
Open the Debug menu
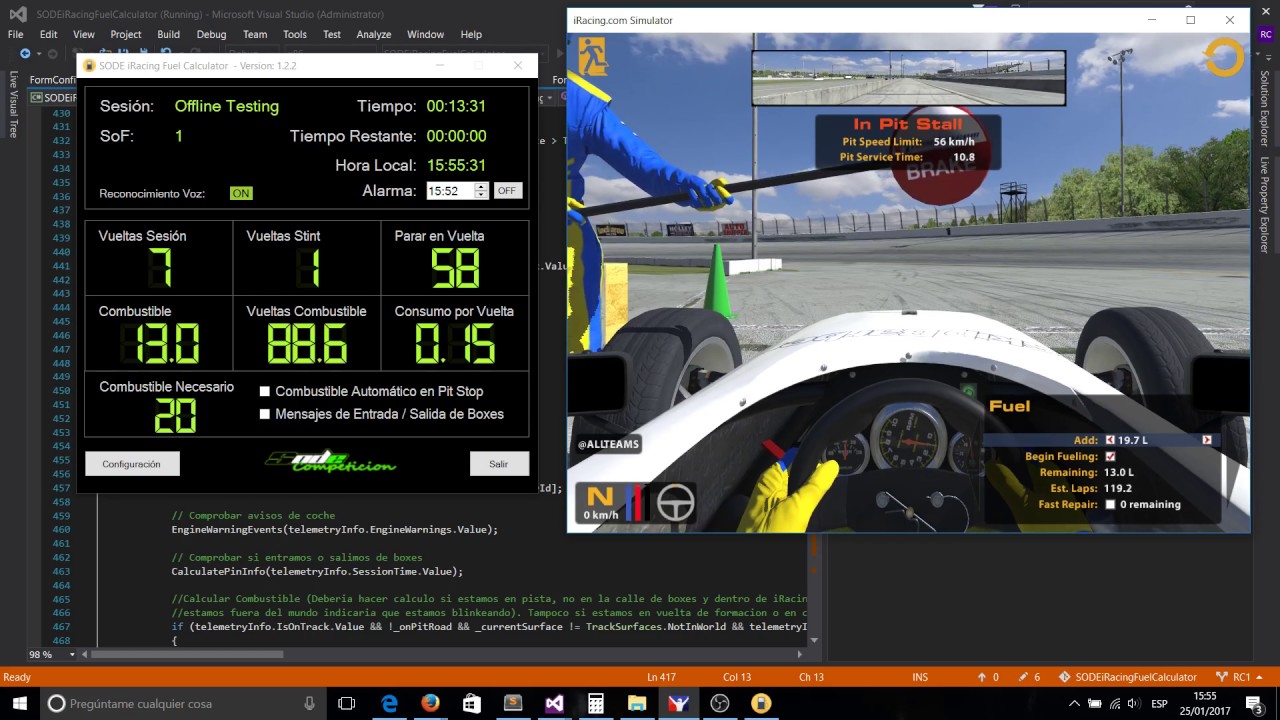(x=211, y=34)
